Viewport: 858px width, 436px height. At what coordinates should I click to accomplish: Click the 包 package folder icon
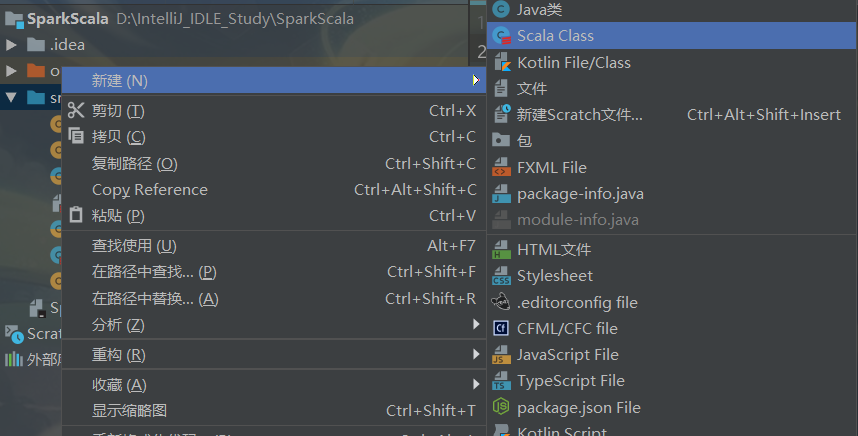tap(501, 140)
